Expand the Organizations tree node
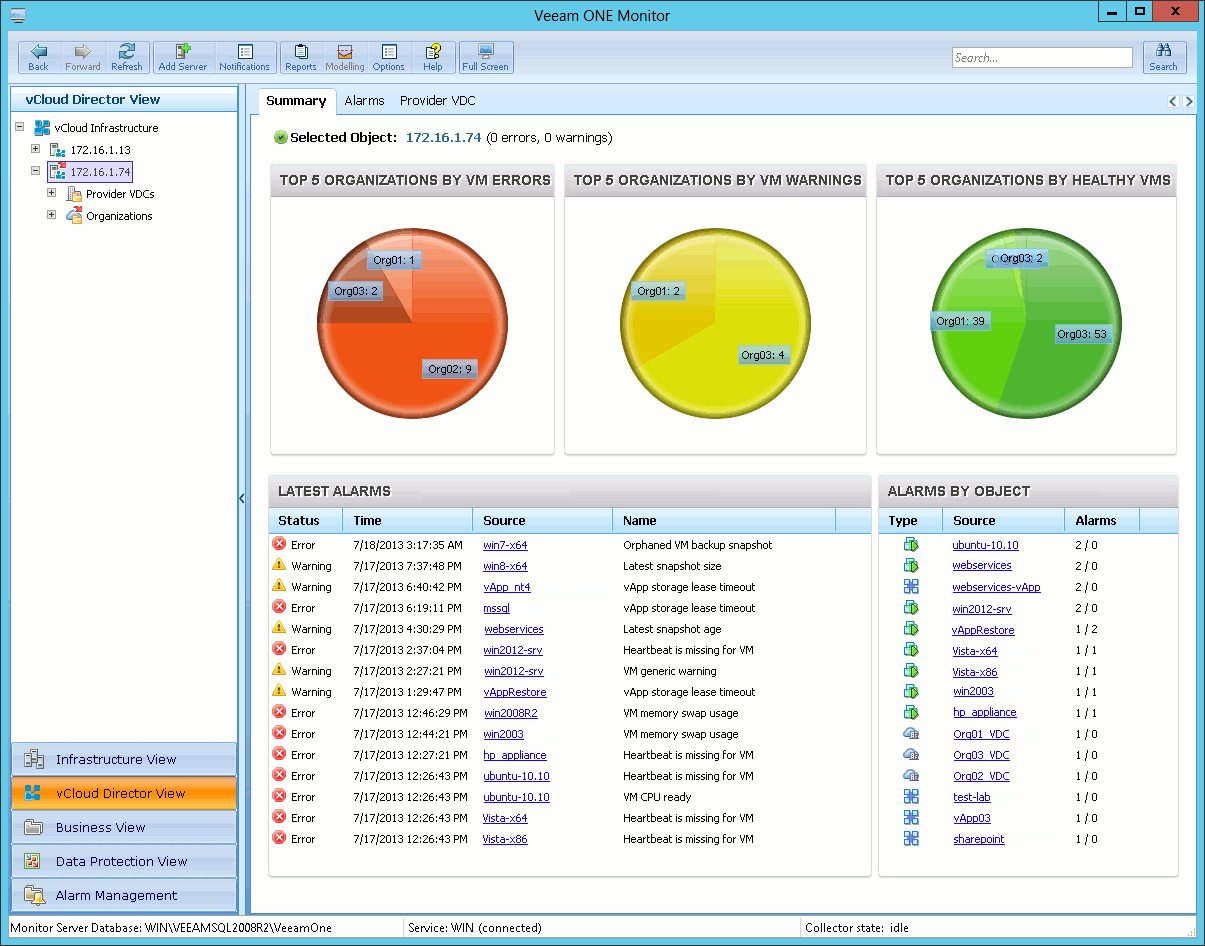Image resolution: width=1205 pixels, height=946 pixels. [52, 215]
